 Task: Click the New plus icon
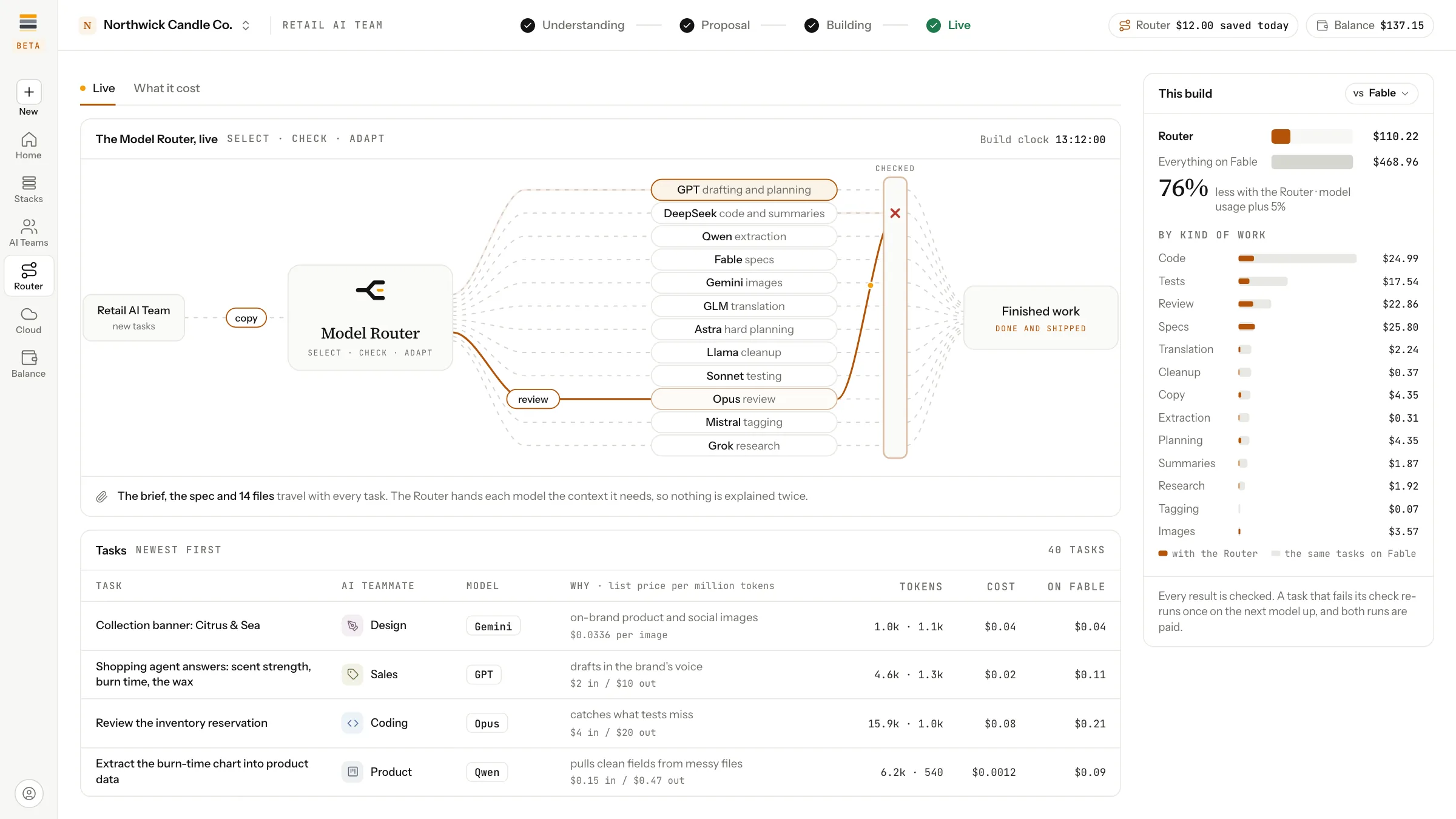tap(29, 92)
